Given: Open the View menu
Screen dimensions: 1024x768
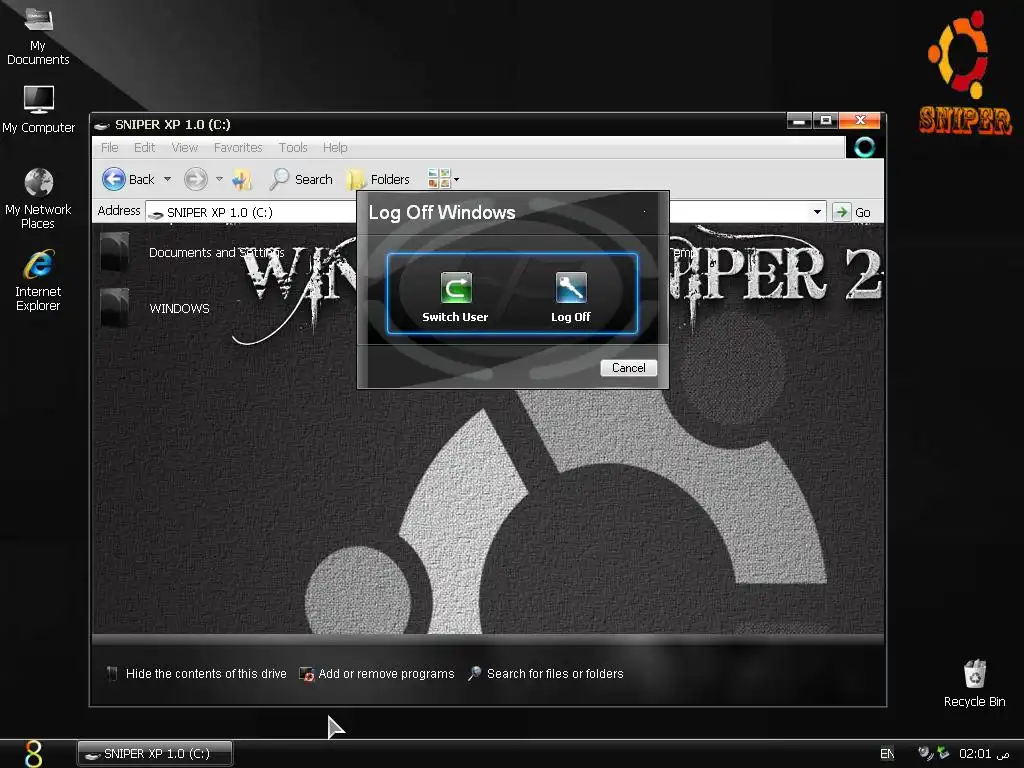Looking at the screenshot, I should [x=185, y=148].
